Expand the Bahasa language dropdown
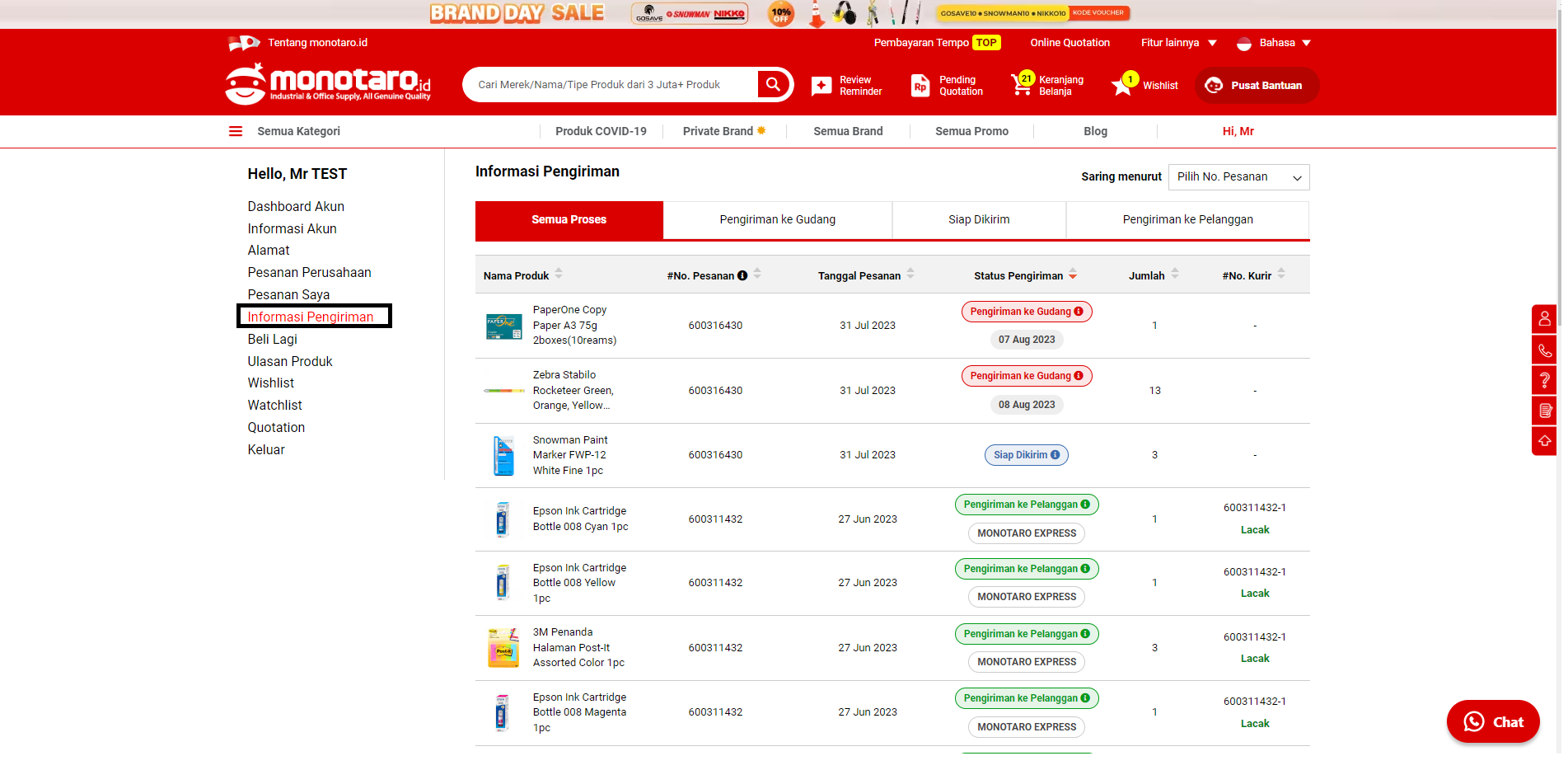 click(1274, 43)
